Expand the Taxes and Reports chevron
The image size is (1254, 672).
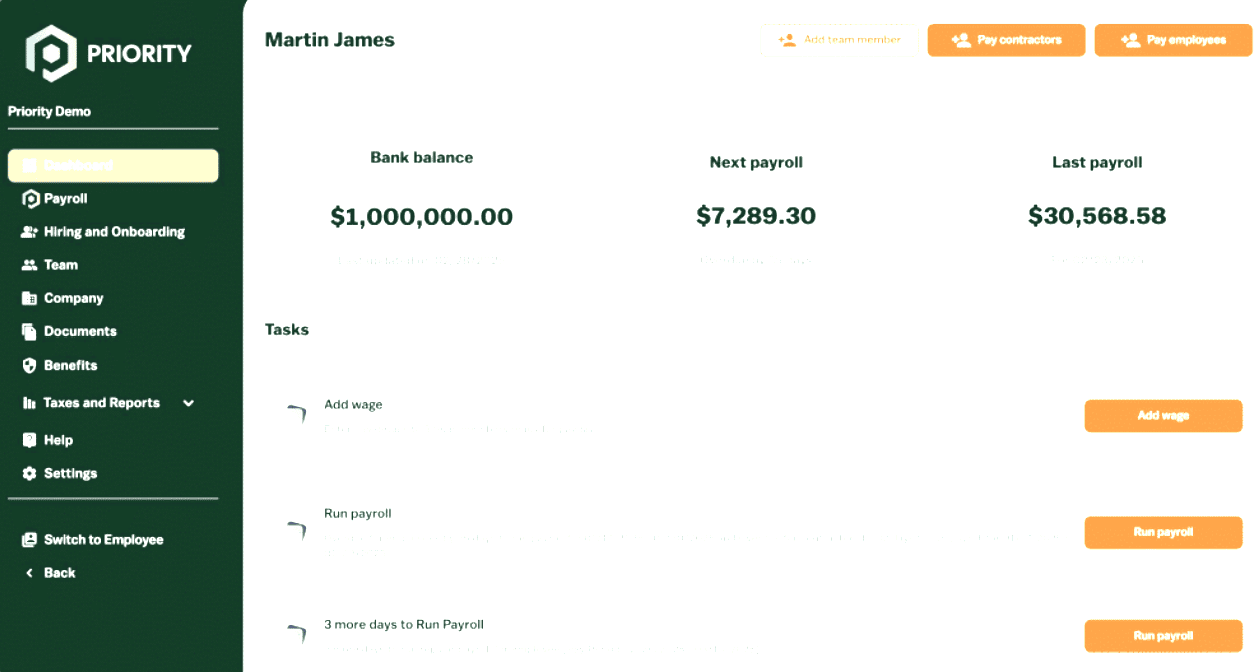click(x=188, y=403)
